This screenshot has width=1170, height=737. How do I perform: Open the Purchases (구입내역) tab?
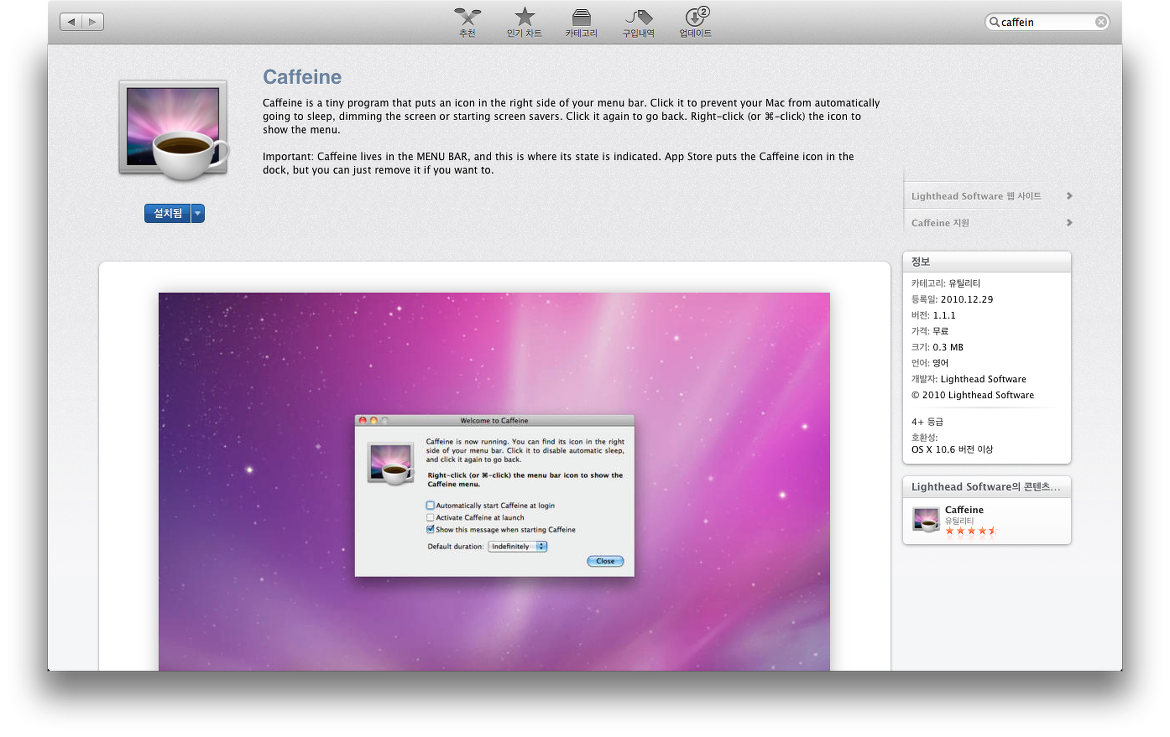tap(639, 22)
